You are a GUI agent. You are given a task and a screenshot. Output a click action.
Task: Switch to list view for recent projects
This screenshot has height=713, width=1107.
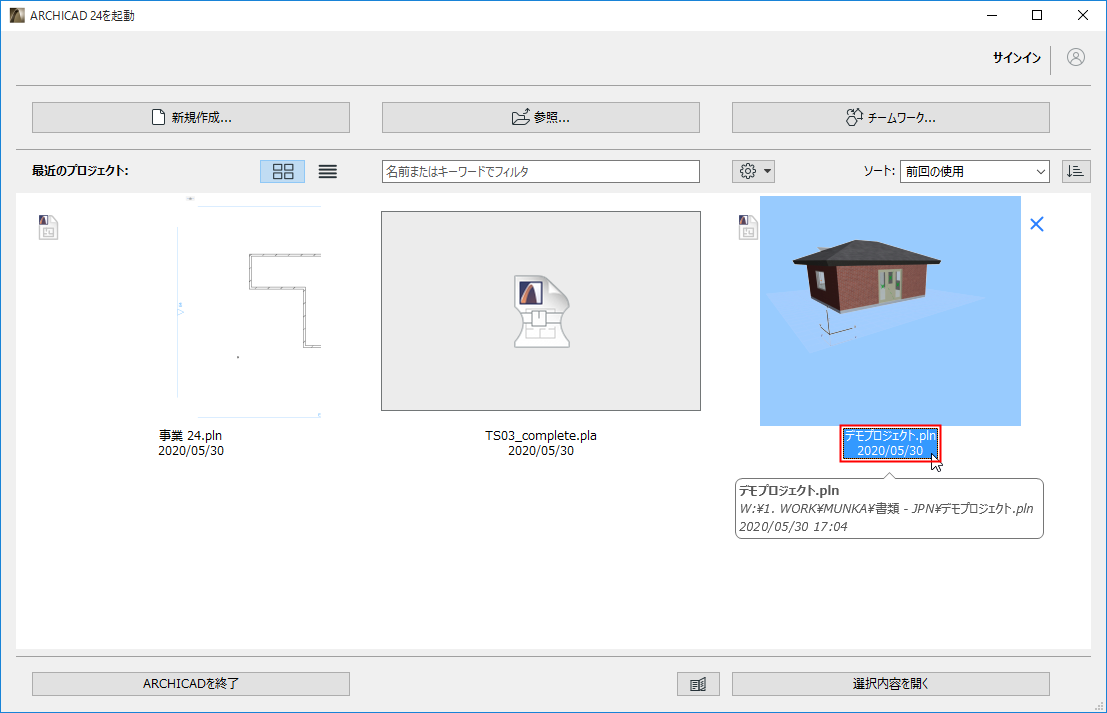coord(327,171)
